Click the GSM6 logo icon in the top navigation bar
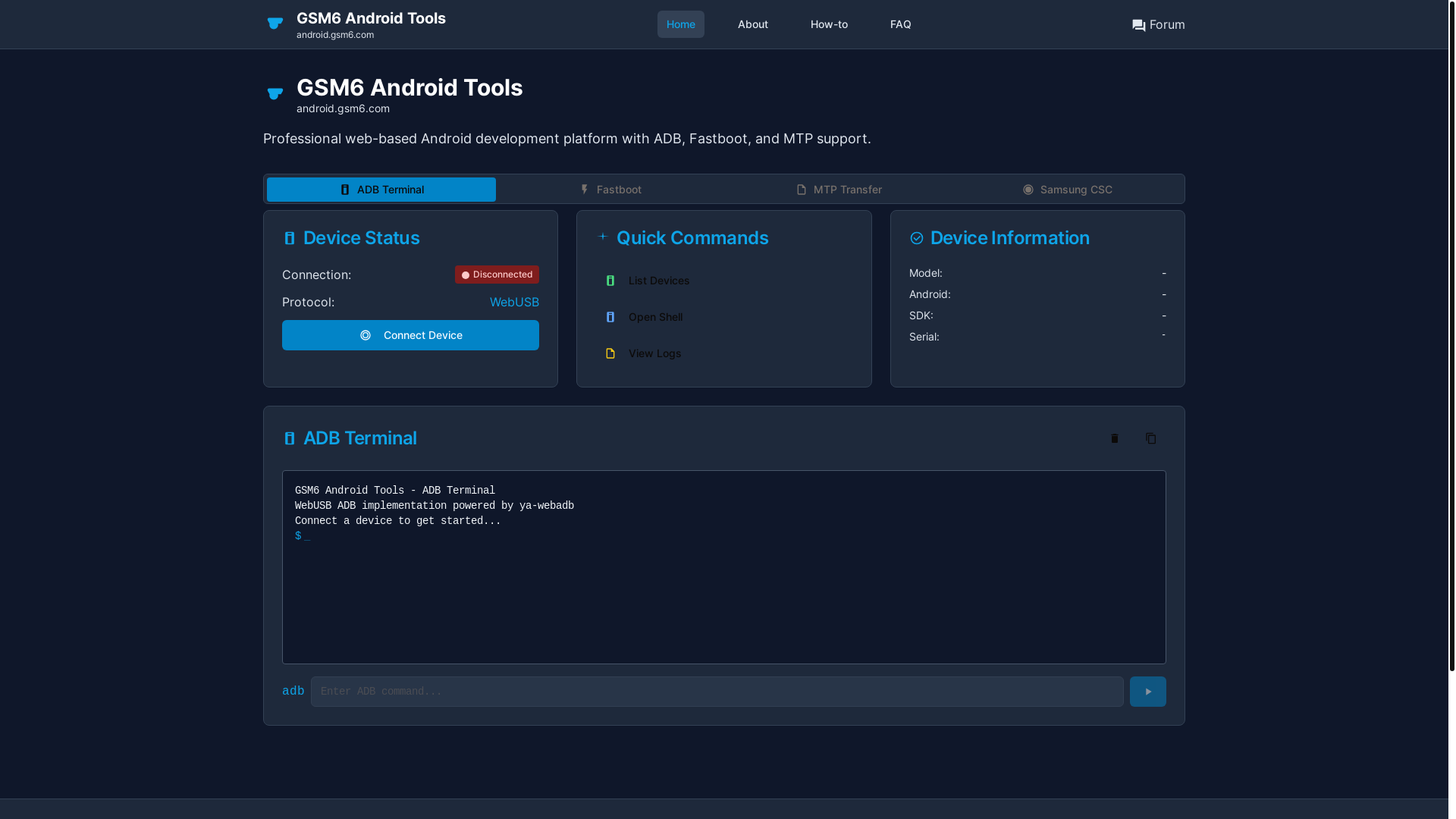Screen dimensions: 1456x819 click(275, 24)
